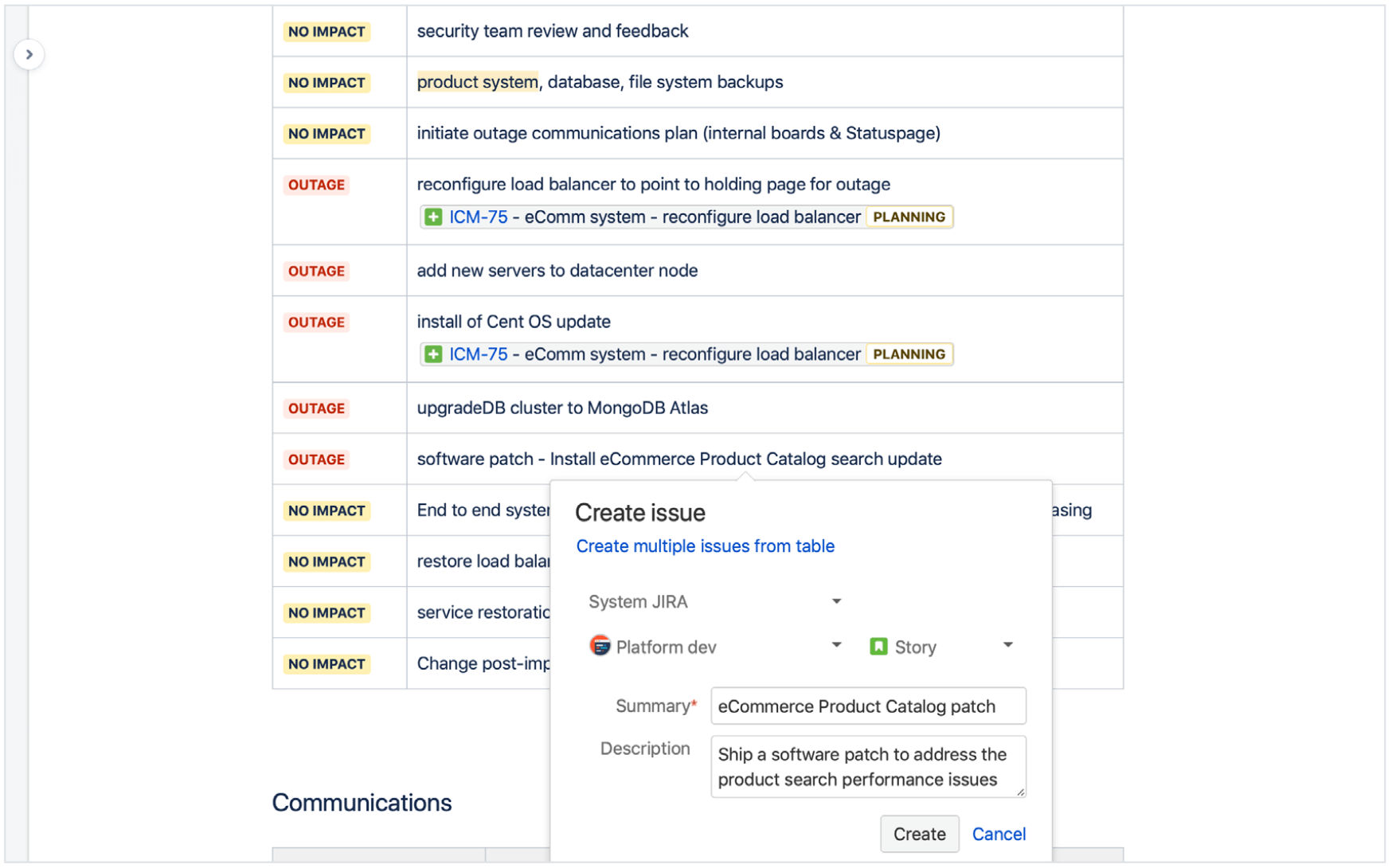Click the Cancel link

[x=999, y=834]
